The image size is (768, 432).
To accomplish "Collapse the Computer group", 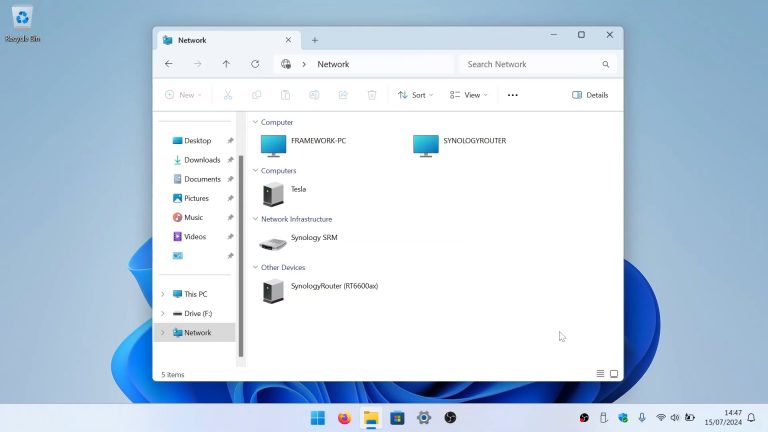I will click(255, 122).
